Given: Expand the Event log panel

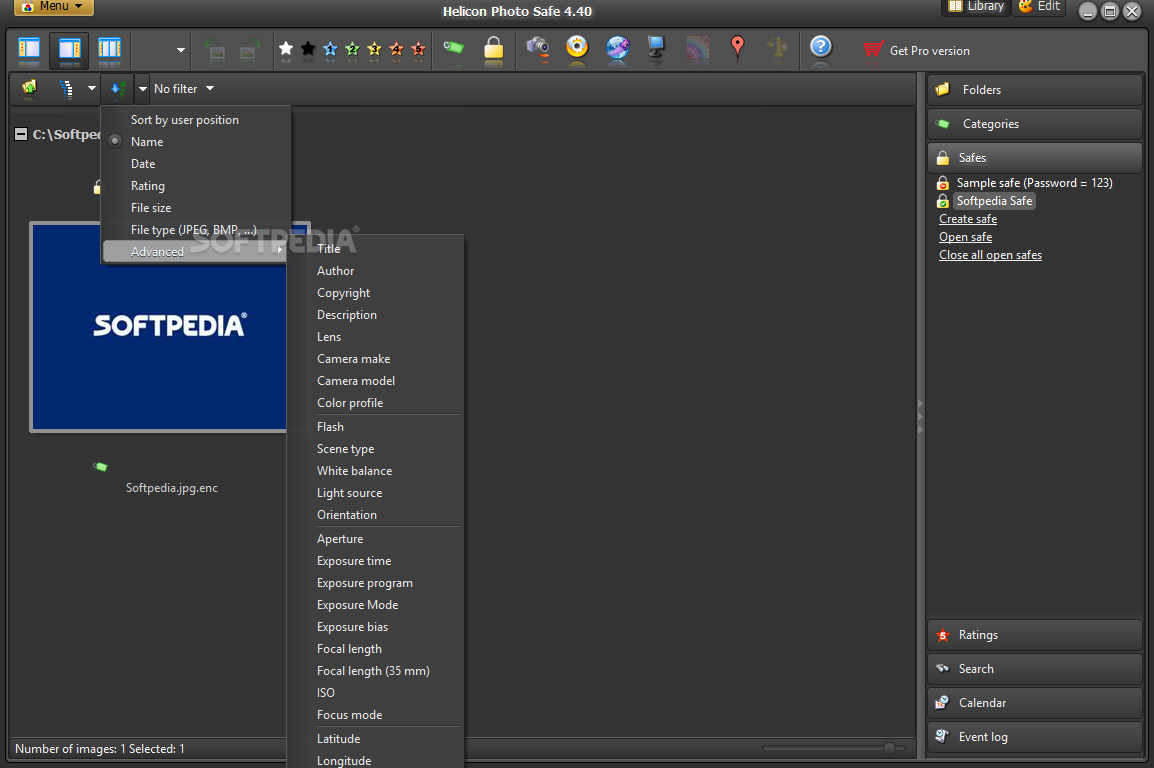Looking at the screenshot, I should coord(1035,736).
